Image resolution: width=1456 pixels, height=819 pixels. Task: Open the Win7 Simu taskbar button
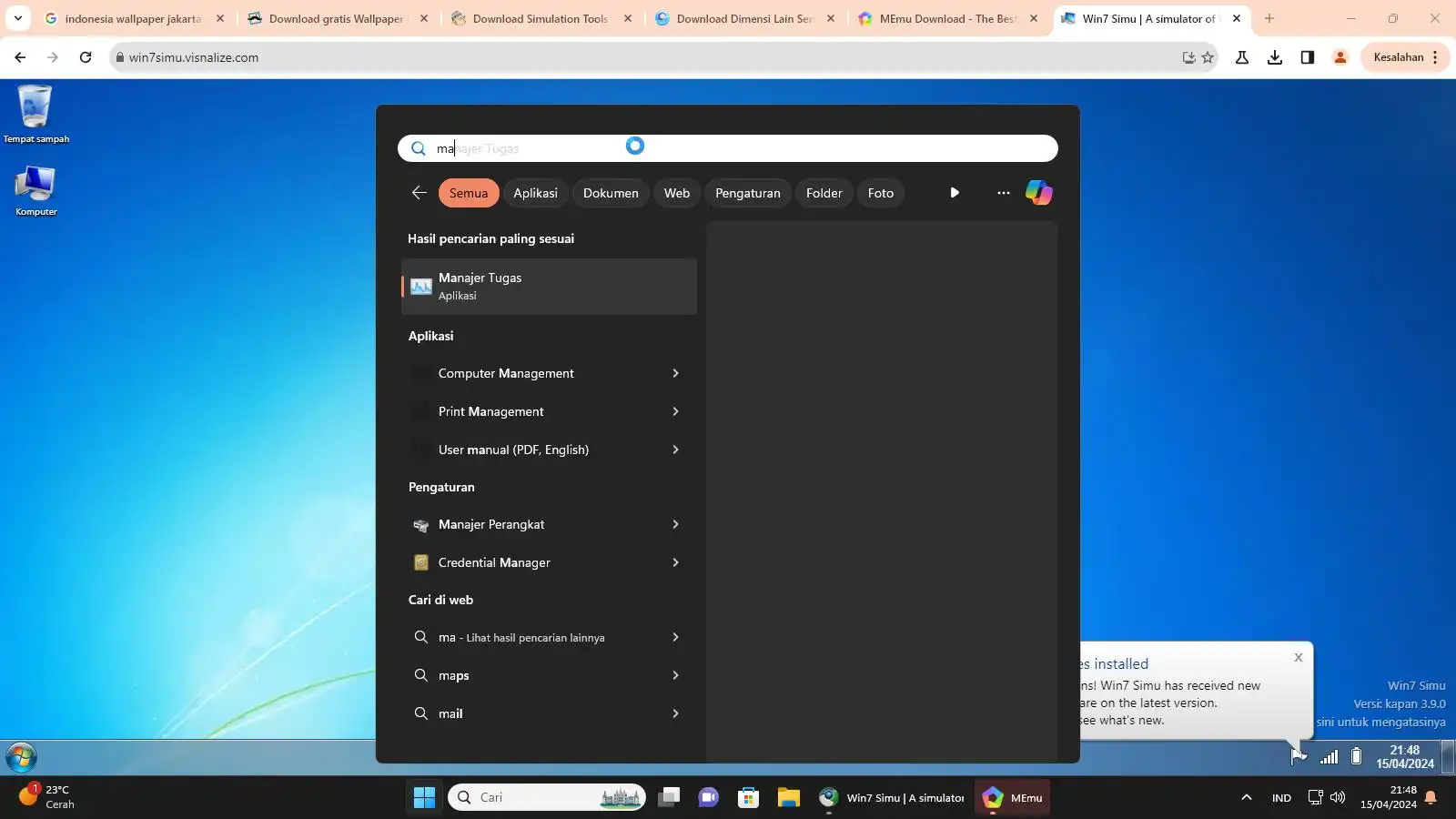tap(891, 798)
